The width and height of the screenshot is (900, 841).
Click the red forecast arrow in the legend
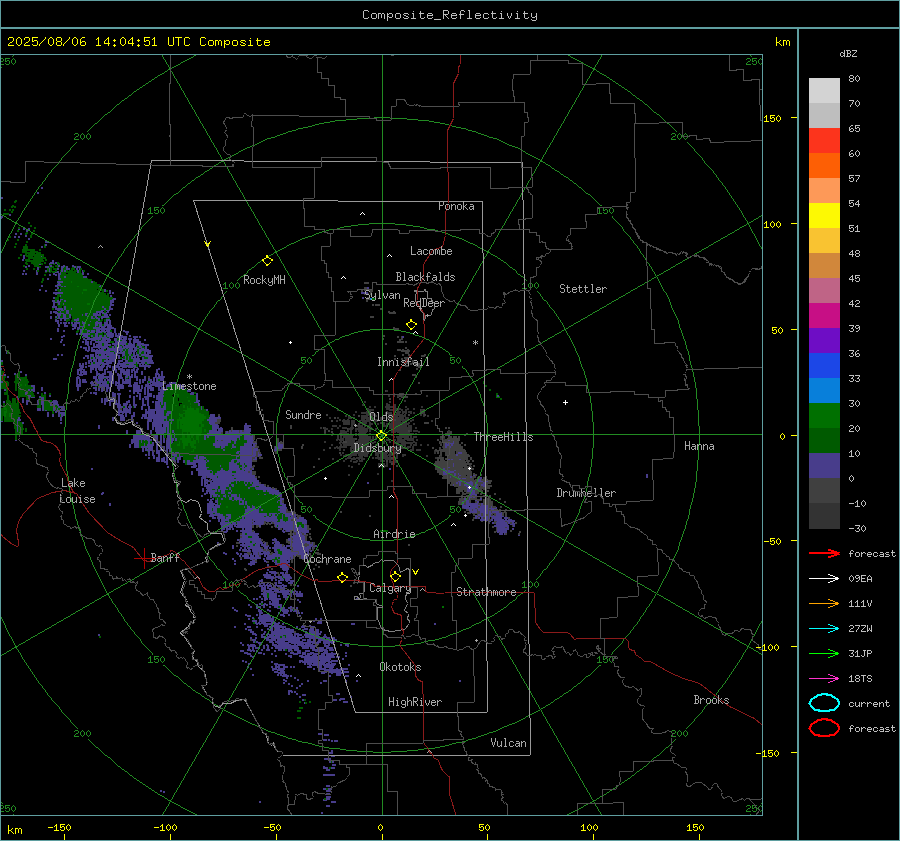pyautogui.click(x=824, y=553)
